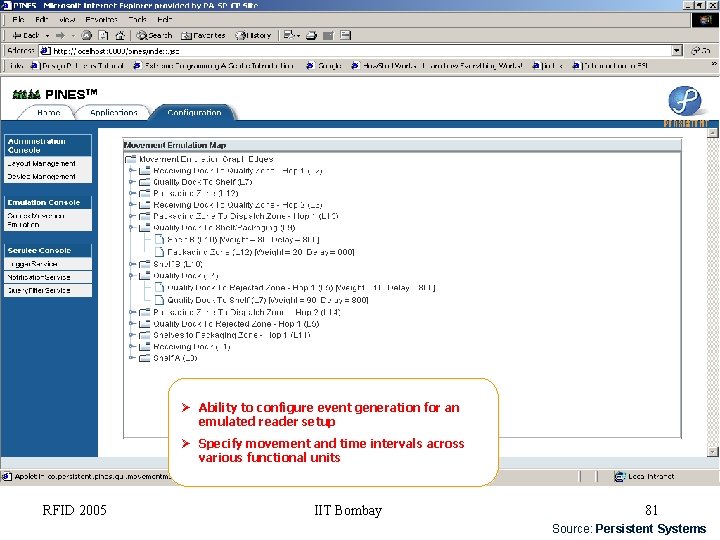Image resolution: width=720 pixels, height=540 pixels.
Task: Open the Favorites pane from the toolbar
Action: point(203,35)
